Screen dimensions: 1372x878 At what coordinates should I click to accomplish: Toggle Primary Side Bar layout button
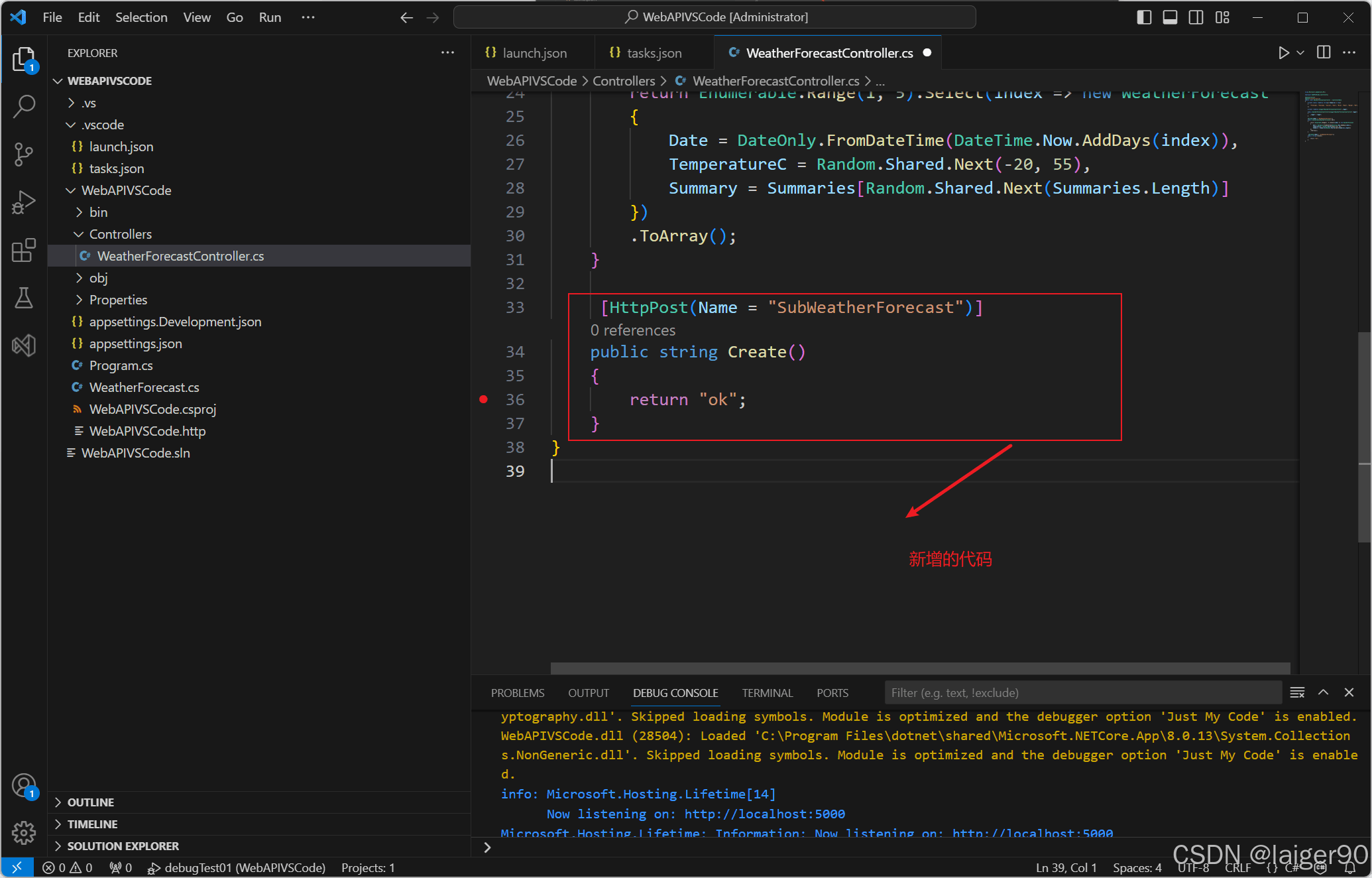coord(1144,17)
